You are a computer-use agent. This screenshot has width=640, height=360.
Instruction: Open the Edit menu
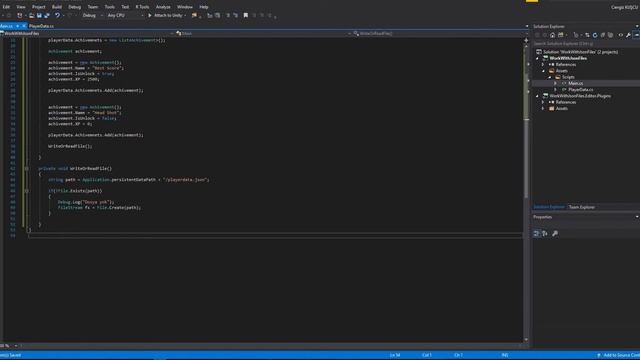tap(6, 7)
